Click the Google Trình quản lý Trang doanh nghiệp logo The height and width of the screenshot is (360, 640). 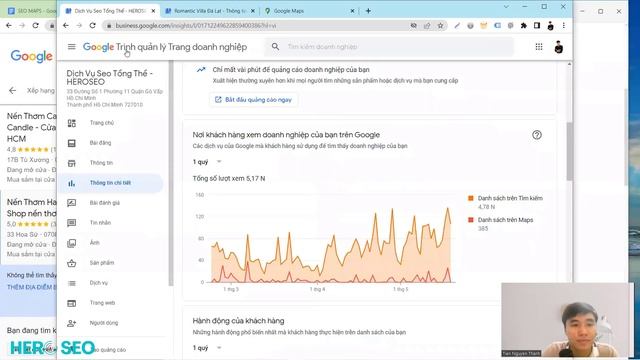point(165,47)
